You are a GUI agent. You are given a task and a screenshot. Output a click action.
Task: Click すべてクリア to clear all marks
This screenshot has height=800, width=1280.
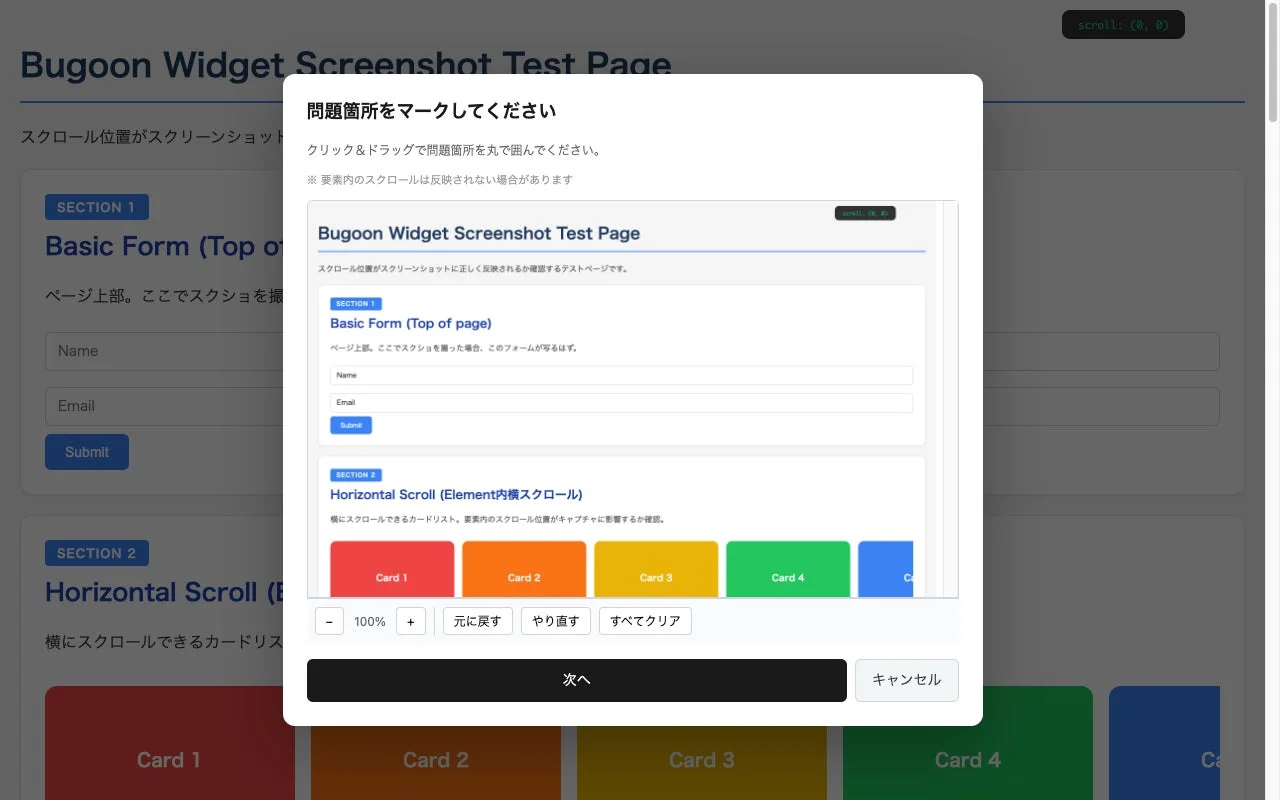645,620
